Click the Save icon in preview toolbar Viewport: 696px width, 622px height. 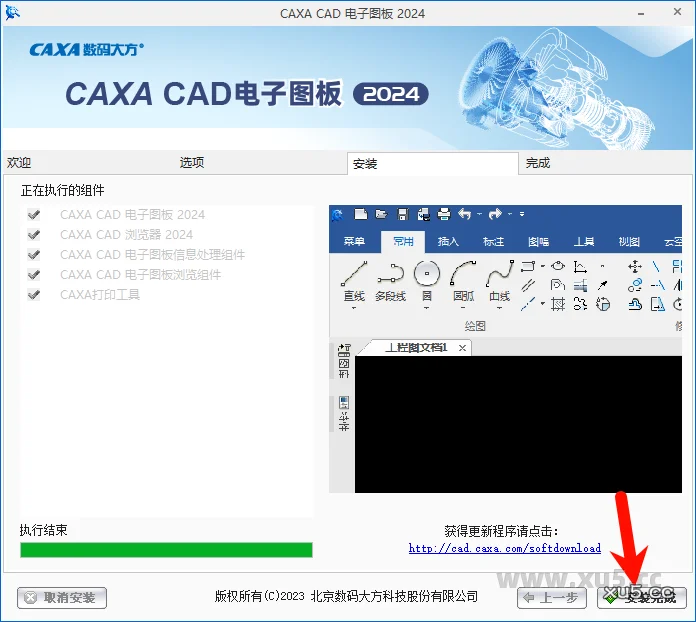pos(402,214)
